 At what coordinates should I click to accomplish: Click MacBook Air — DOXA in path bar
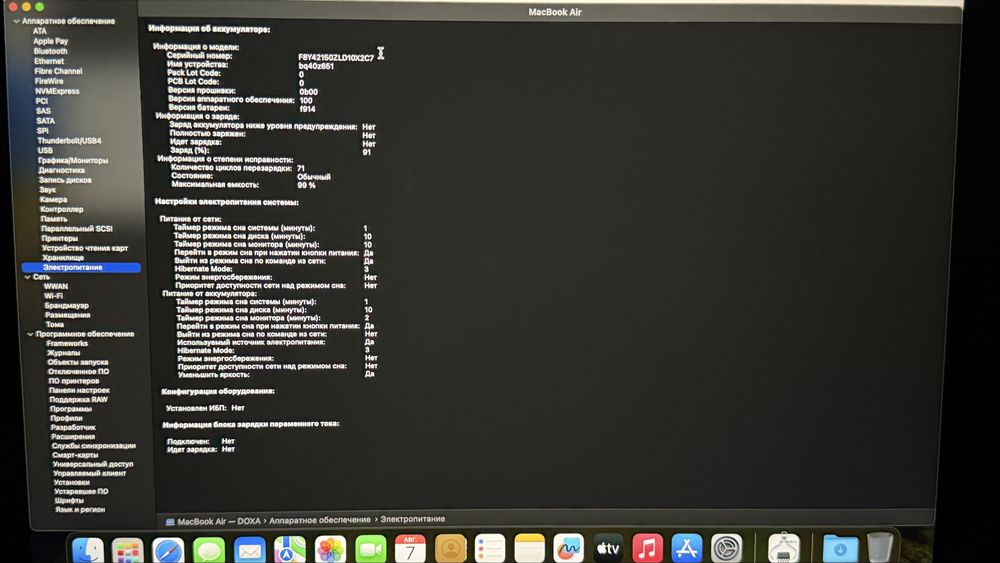click(219, 521)
